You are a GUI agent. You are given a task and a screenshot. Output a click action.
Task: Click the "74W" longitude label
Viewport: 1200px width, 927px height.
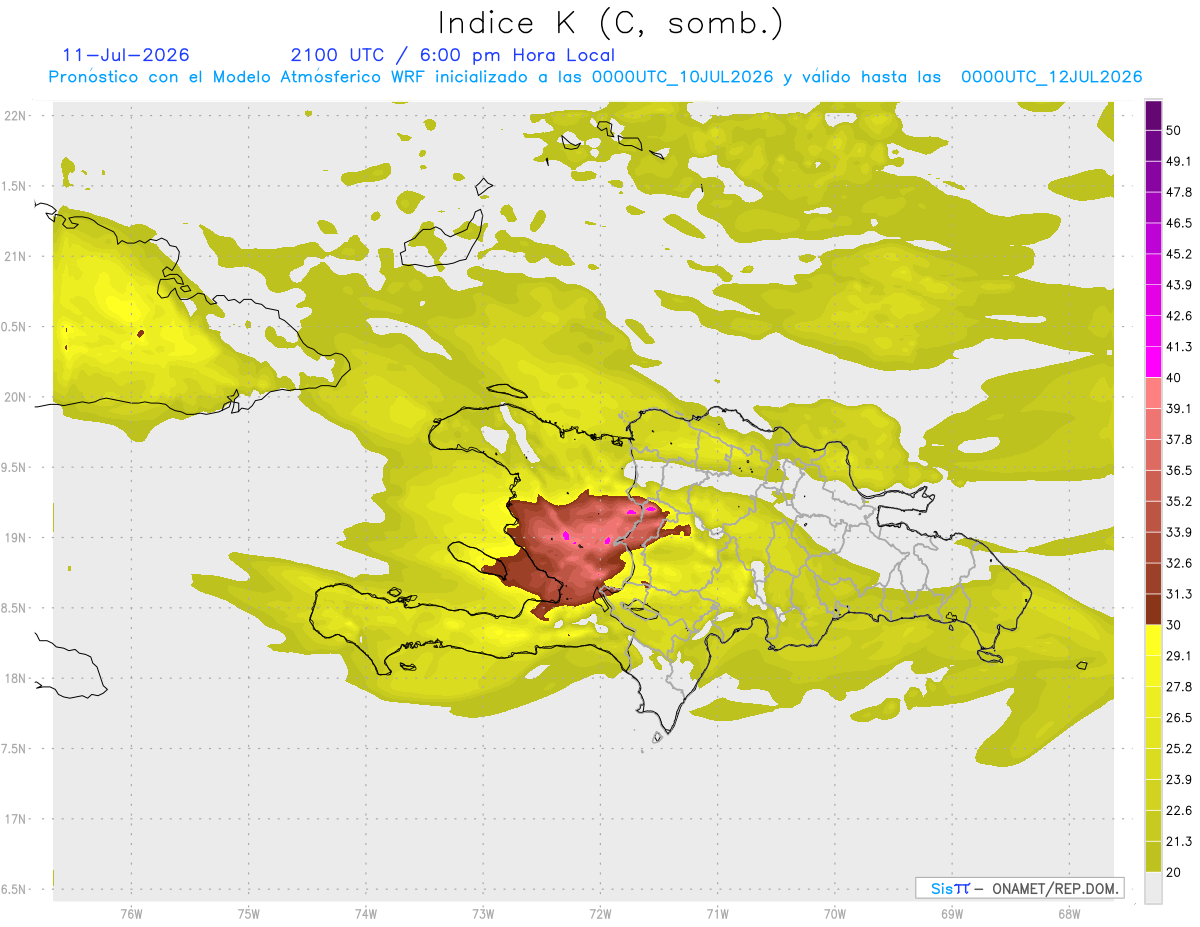pos(366,913)
